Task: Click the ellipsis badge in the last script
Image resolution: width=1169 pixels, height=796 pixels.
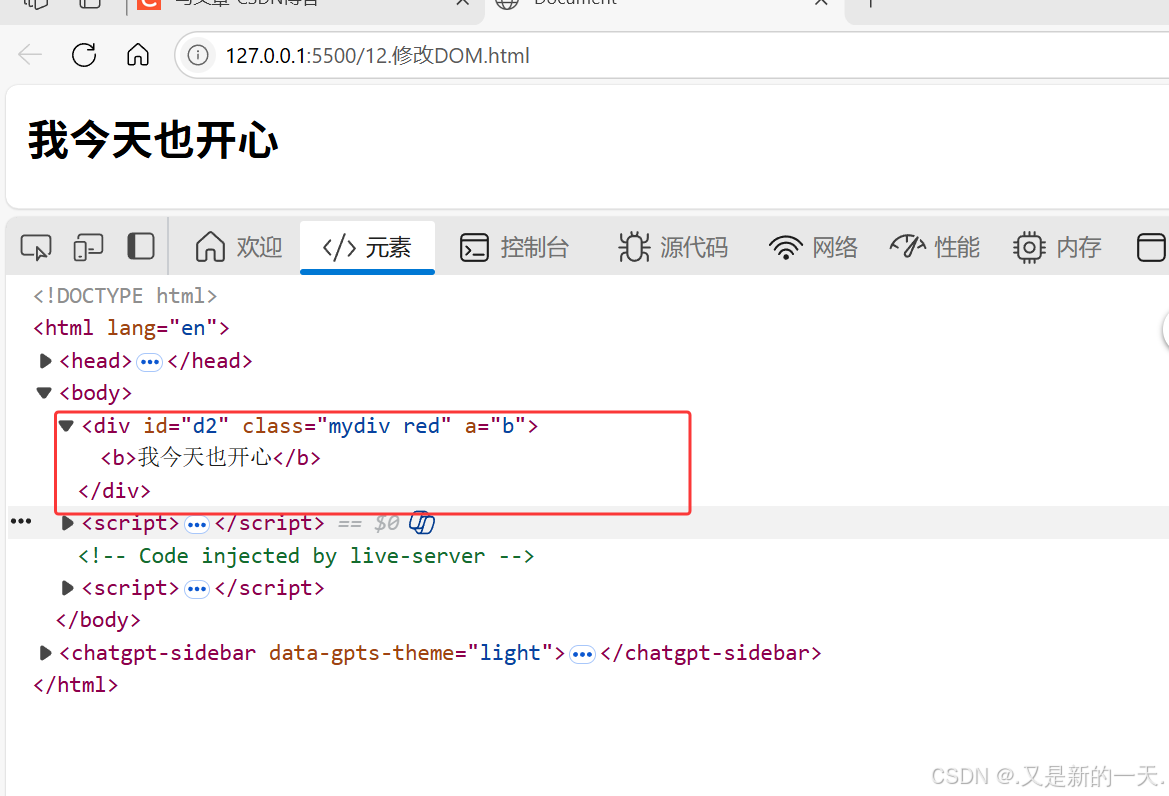Action: tap(197, 590)
